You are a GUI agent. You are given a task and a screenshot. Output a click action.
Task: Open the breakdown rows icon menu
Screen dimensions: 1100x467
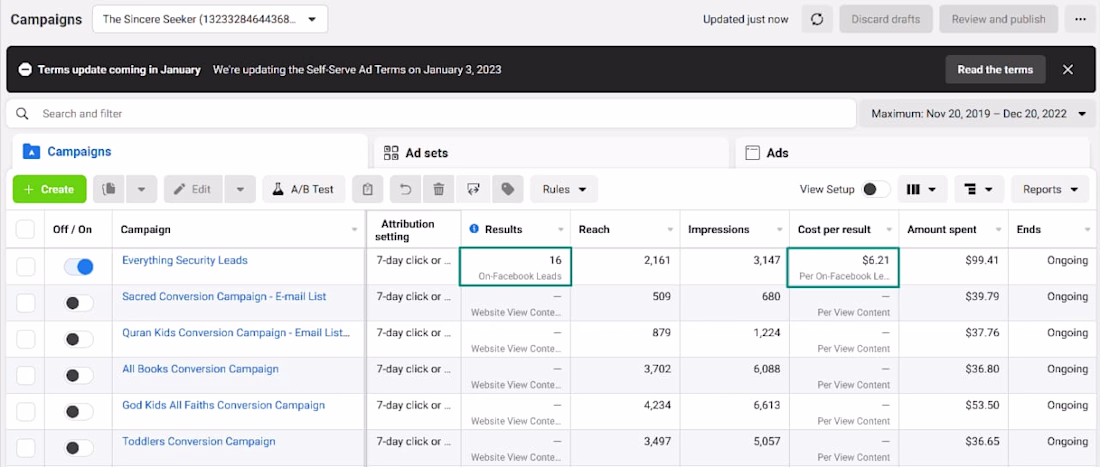(979, 189)
